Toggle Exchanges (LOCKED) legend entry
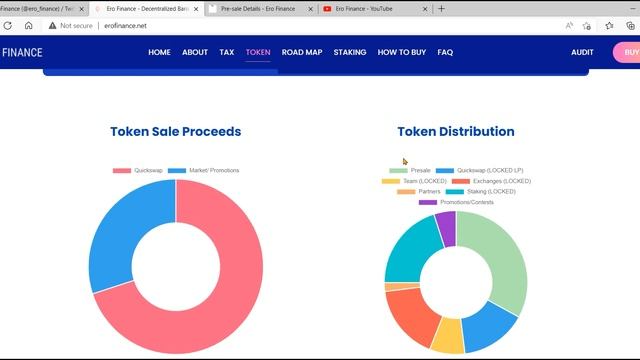Viewport: 640px width, 360px height. [x=491, y=181]
